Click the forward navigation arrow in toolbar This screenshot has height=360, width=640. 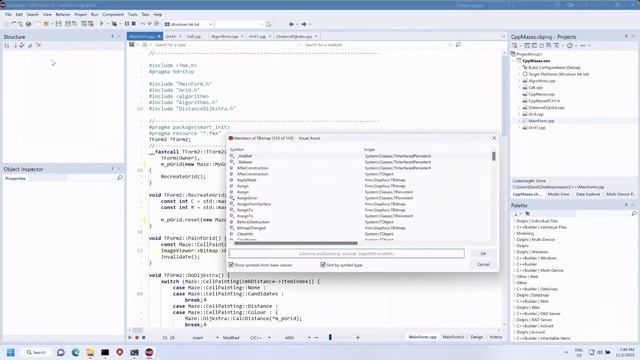coord(304,24)
